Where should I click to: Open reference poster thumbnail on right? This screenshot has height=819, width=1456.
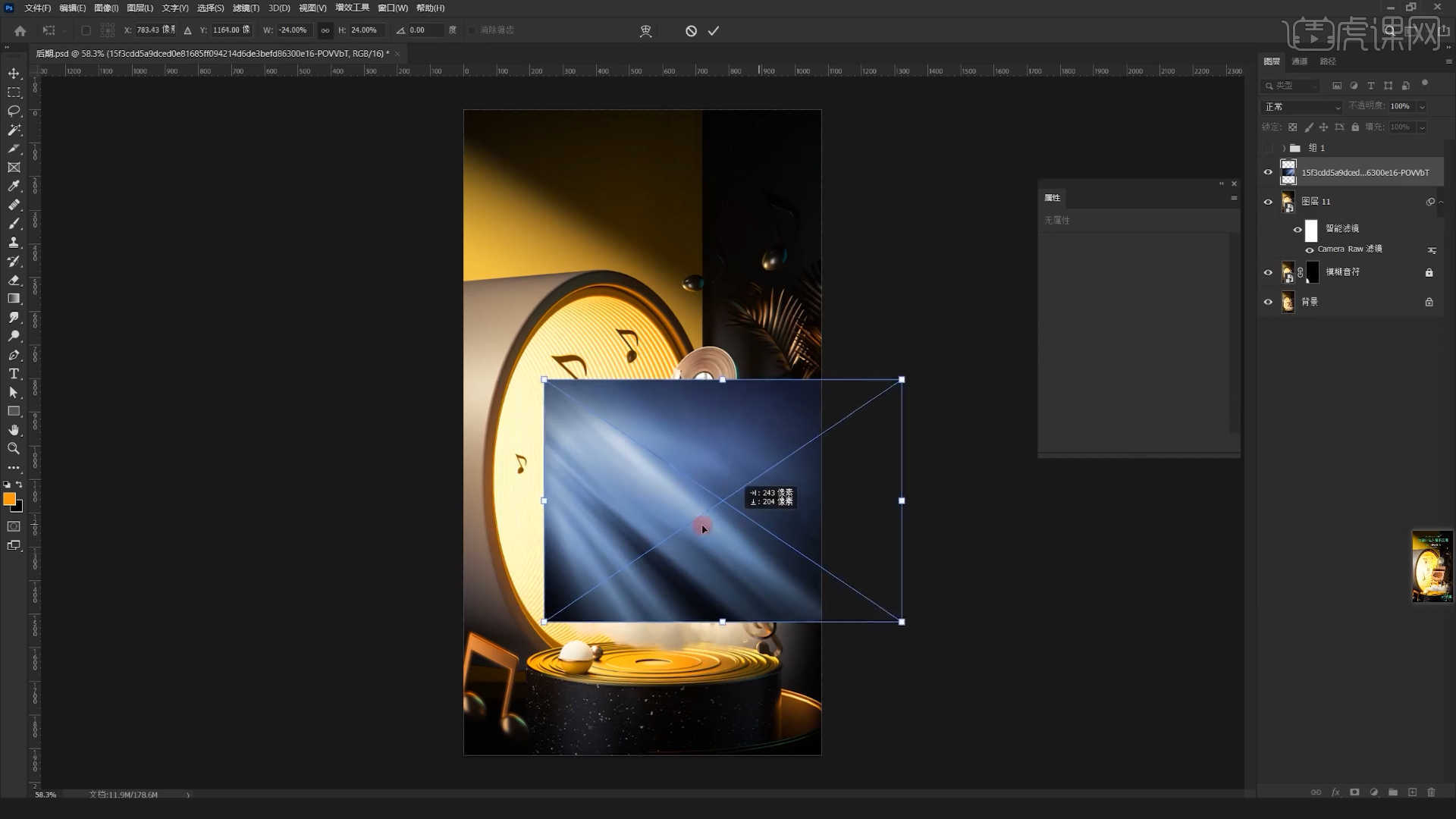(1432, 566)
